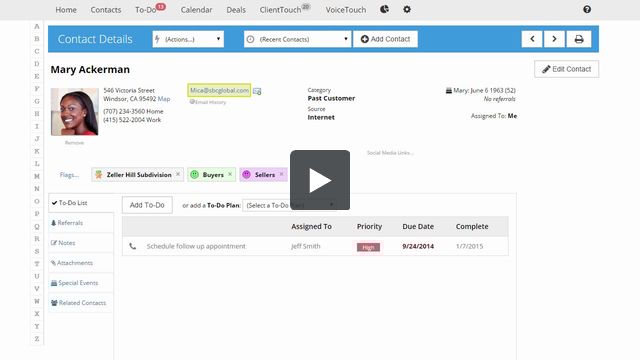Click the green Buyers smiley icon
Image resolution: width=640 pixels, height=360 pixels.
195,175
